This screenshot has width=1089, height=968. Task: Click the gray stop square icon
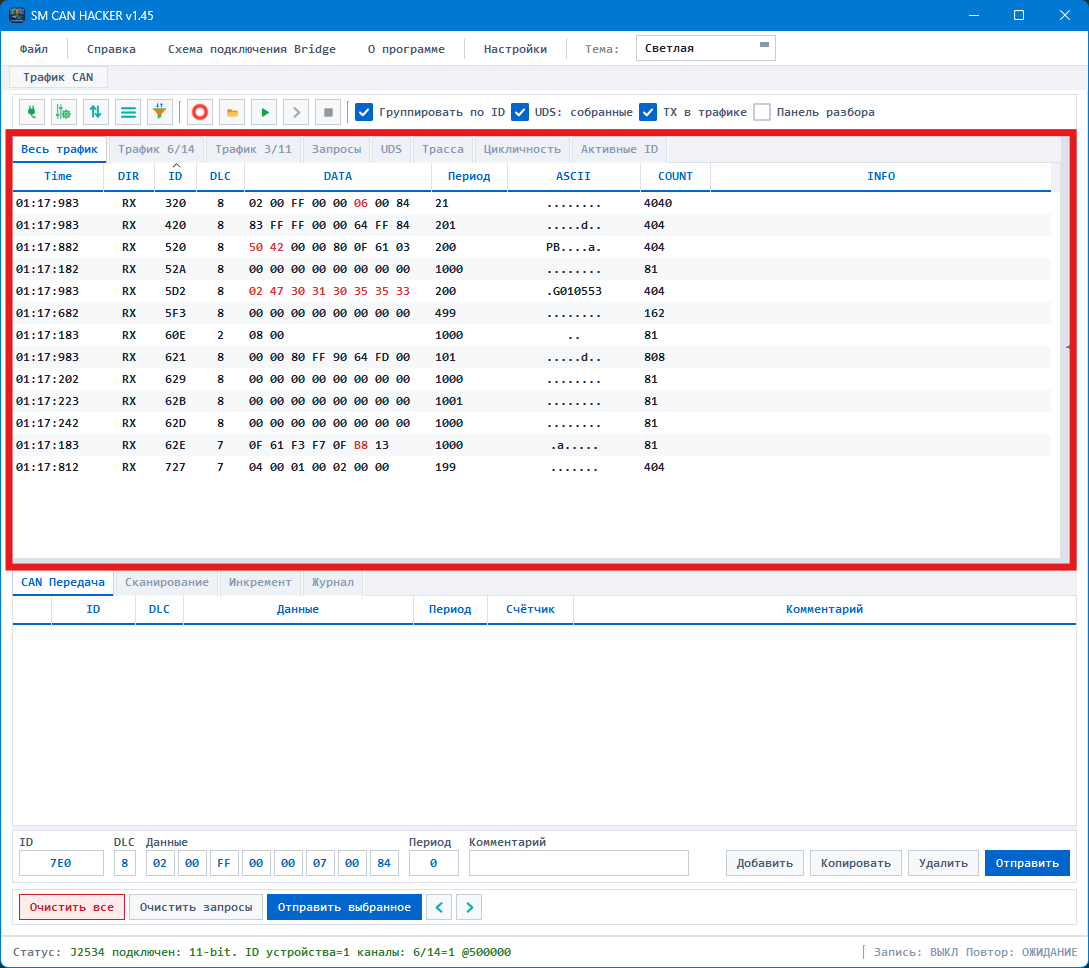coord(329,112)
